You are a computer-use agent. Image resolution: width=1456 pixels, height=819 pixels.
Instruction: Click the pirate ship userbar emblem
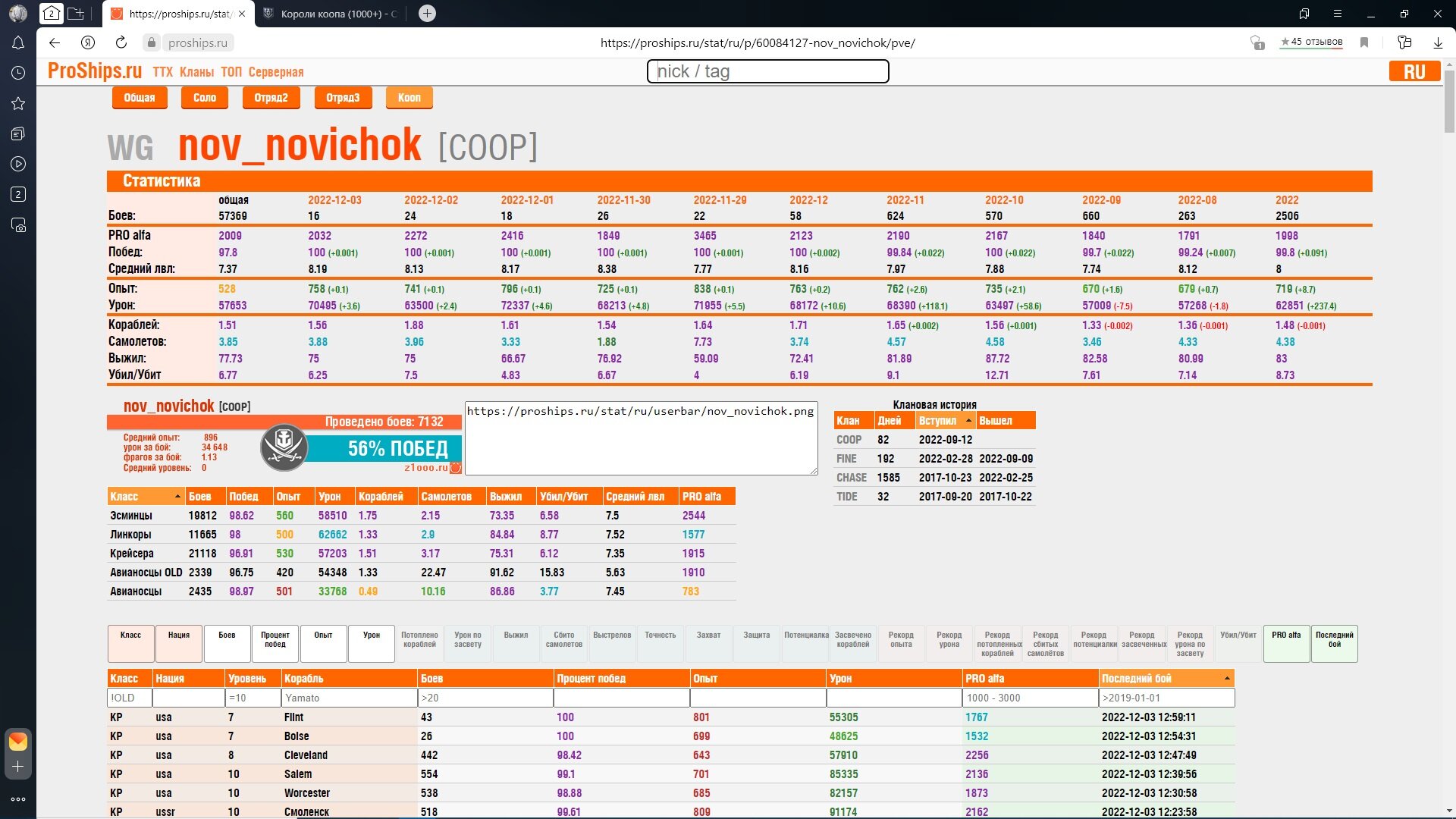point(284,447)
